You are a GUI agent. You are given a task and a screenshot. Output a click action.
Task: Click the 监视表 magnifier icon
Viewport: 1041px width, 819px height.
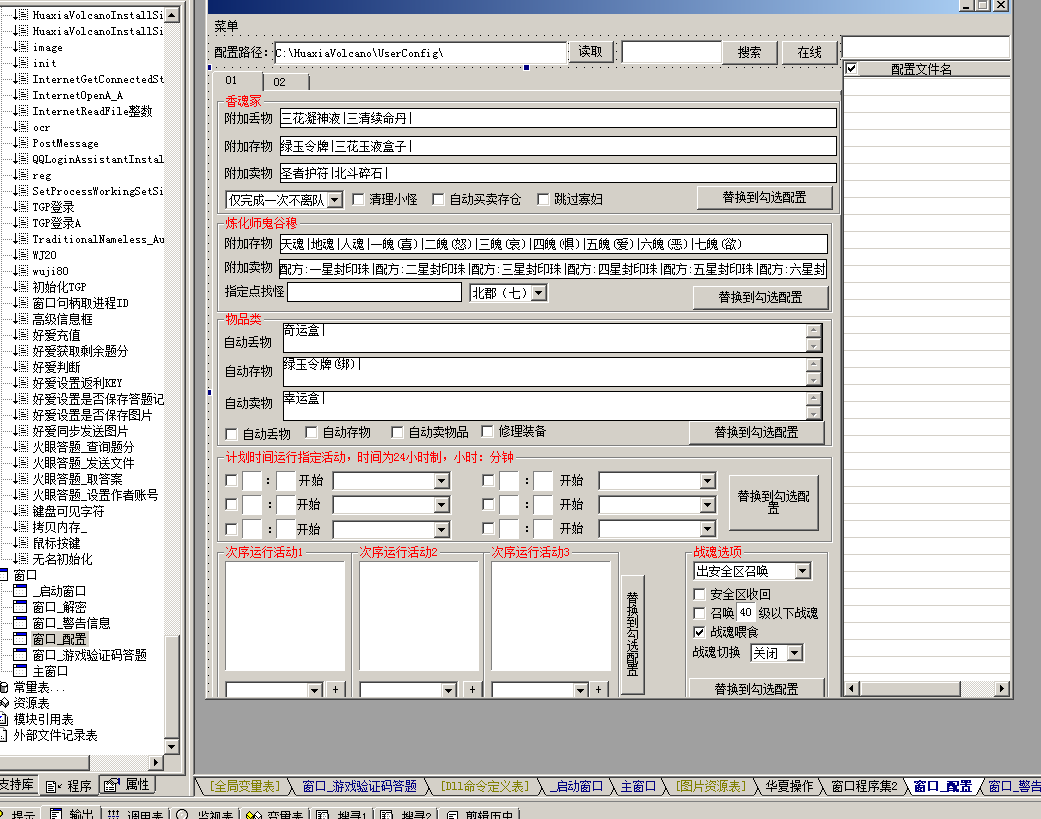click(183, 814)
